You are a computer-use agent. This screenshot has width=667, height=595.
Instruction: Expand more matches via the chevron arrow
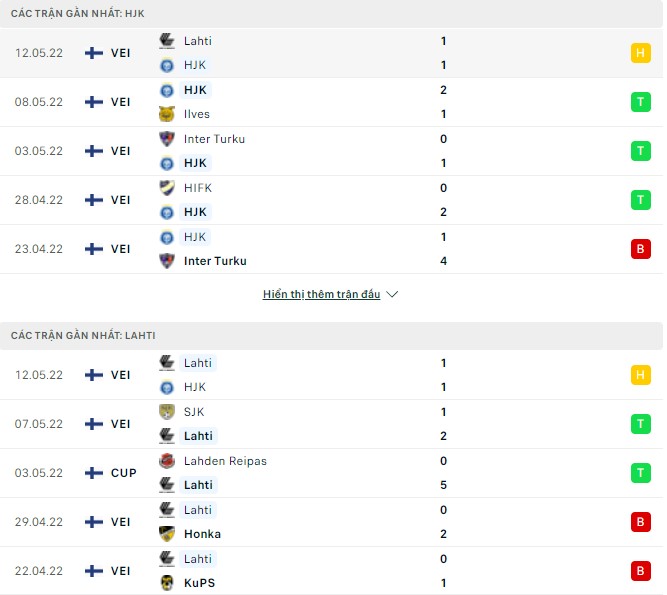392,295
